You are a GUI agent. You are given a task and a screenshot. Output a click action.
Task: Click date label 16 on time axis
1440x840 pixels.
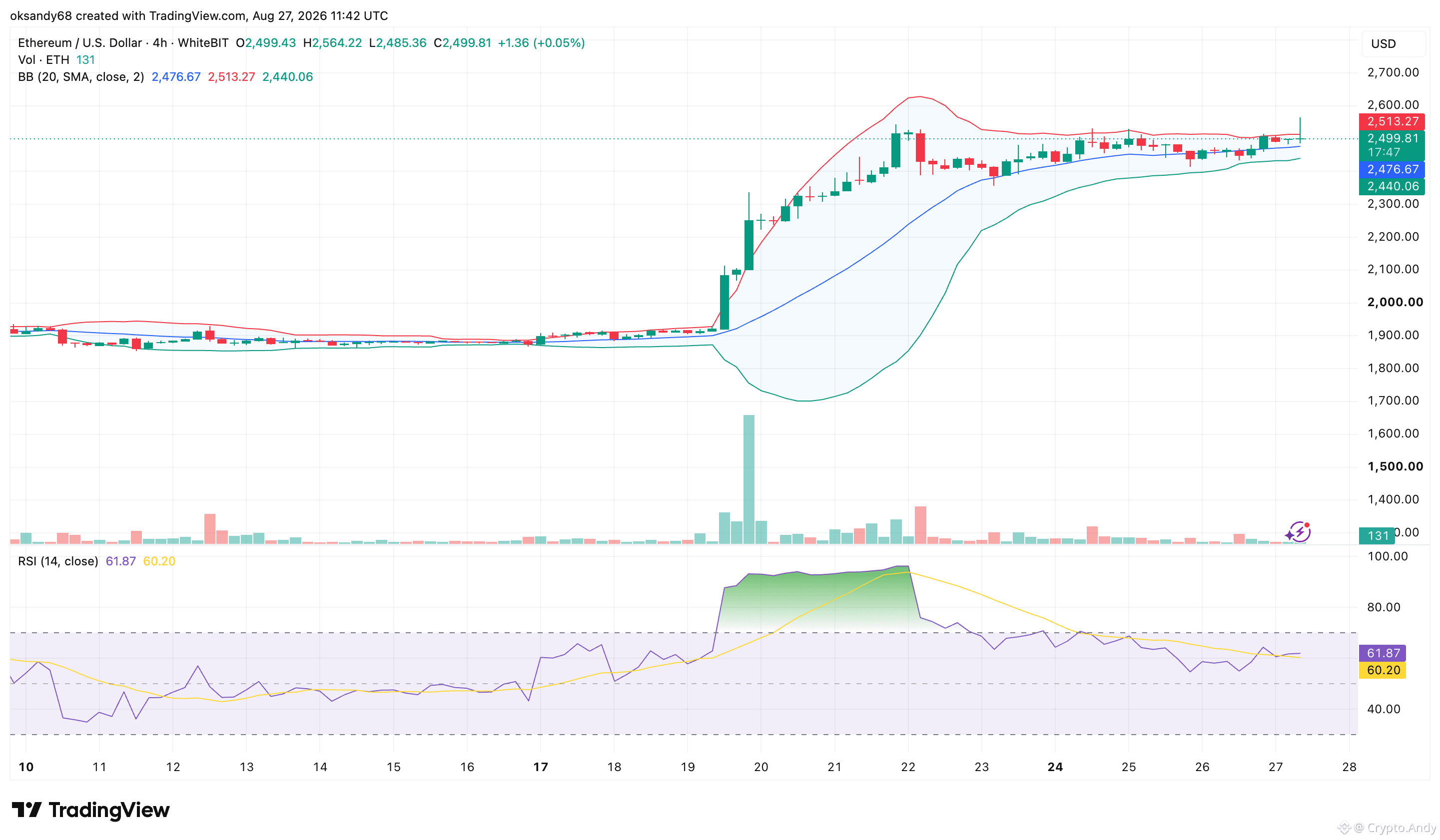click(x=468, y=767)
